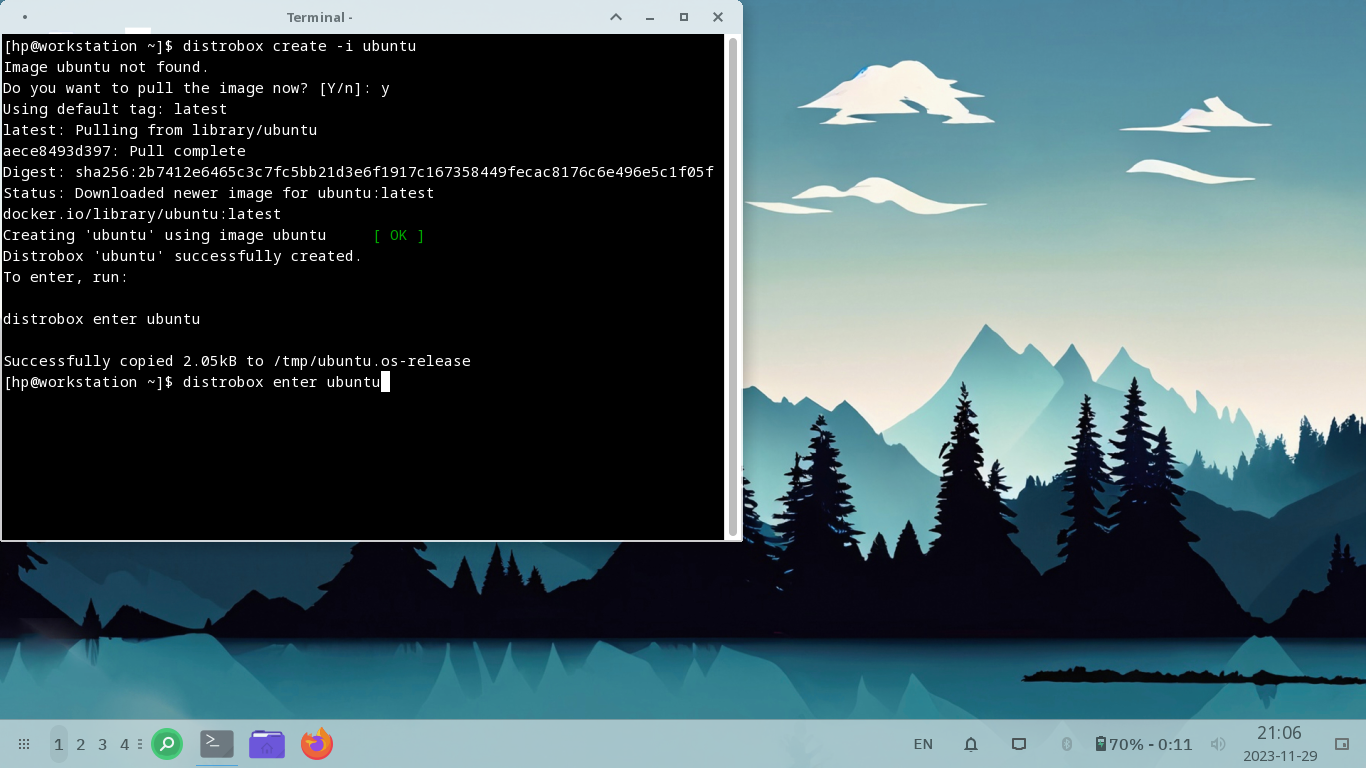The height and width of the screenshot is (768, 1366).
Task: Close the Terminal window
Action: (718, 17)
